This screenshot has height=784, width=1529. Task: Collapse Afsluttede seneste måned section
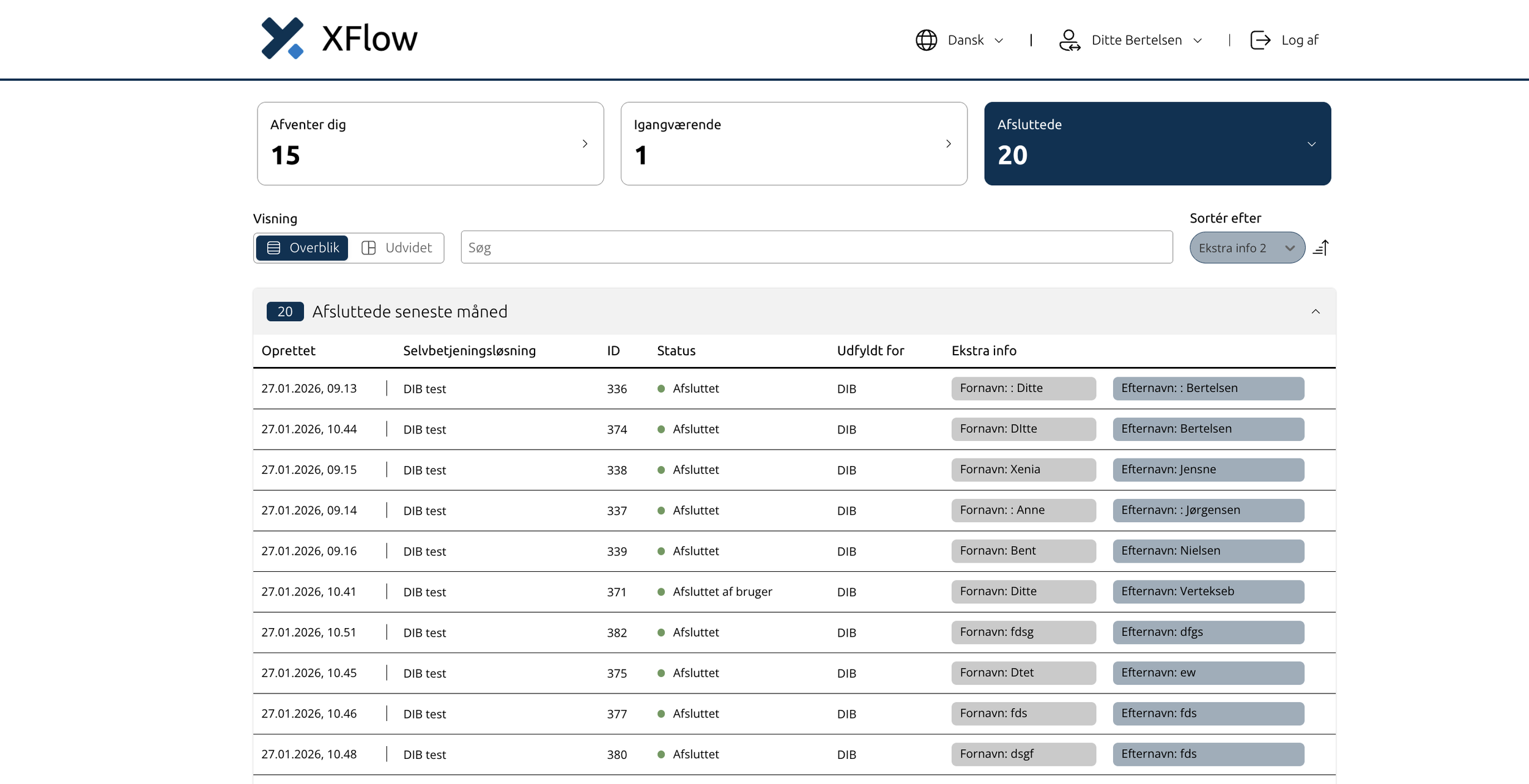[1315, 312]
